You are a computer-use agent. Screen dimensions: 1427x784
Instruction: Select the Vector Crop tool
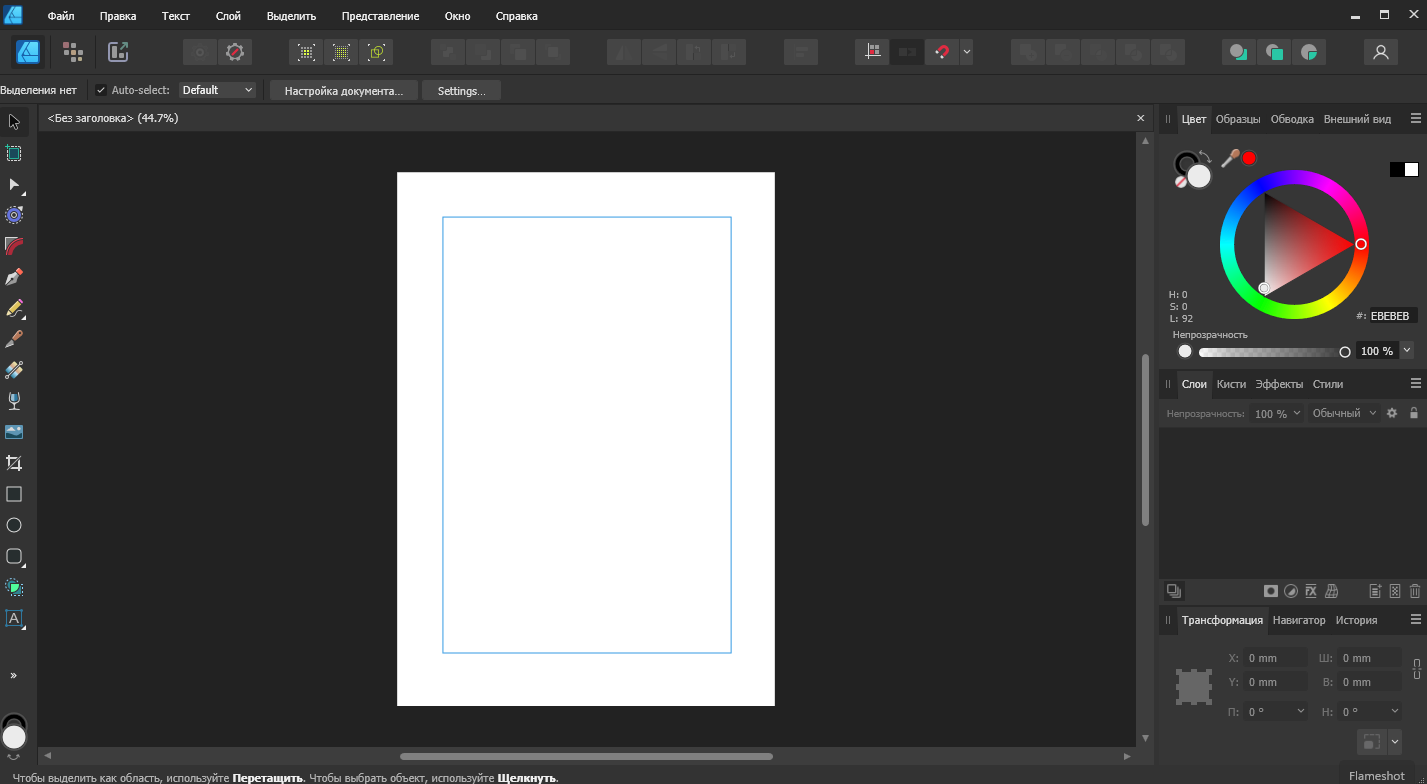pos(14,463)
